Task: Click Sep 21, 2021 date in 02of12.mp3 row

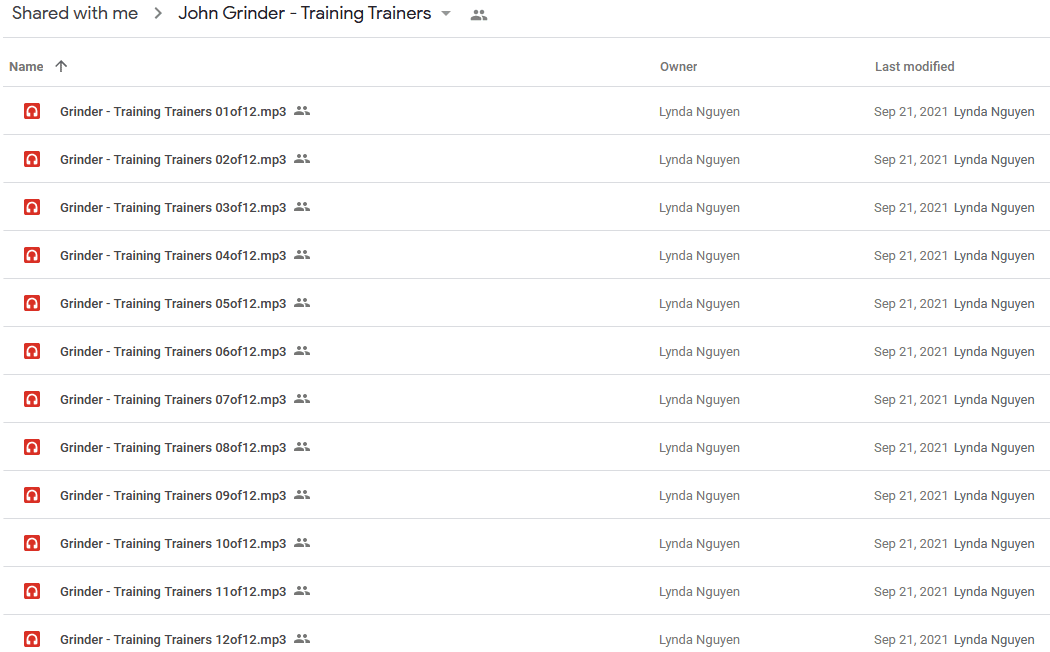Action: (911, 160)
